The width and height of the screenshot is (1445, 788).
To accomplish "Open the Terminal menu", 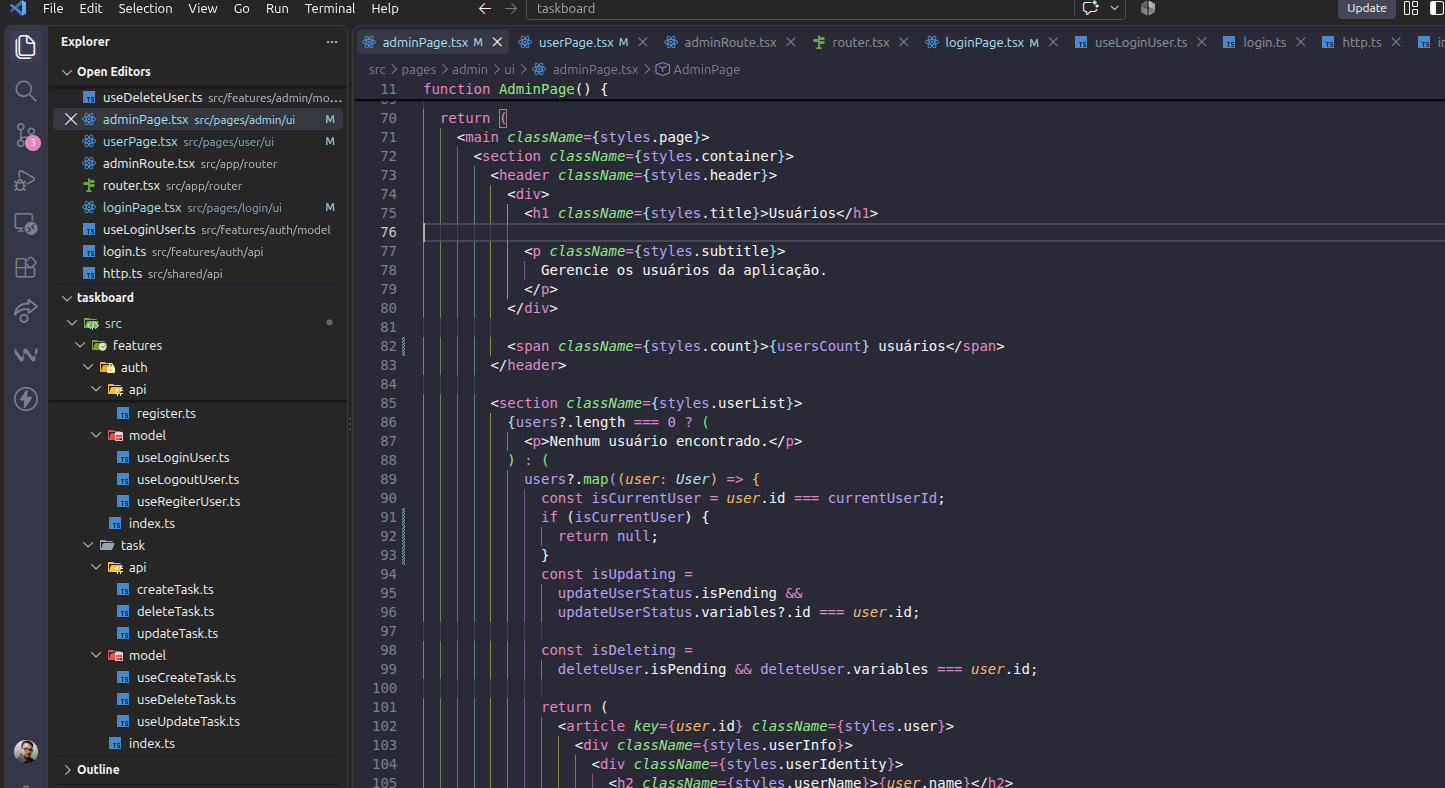I will coord(330,9).
